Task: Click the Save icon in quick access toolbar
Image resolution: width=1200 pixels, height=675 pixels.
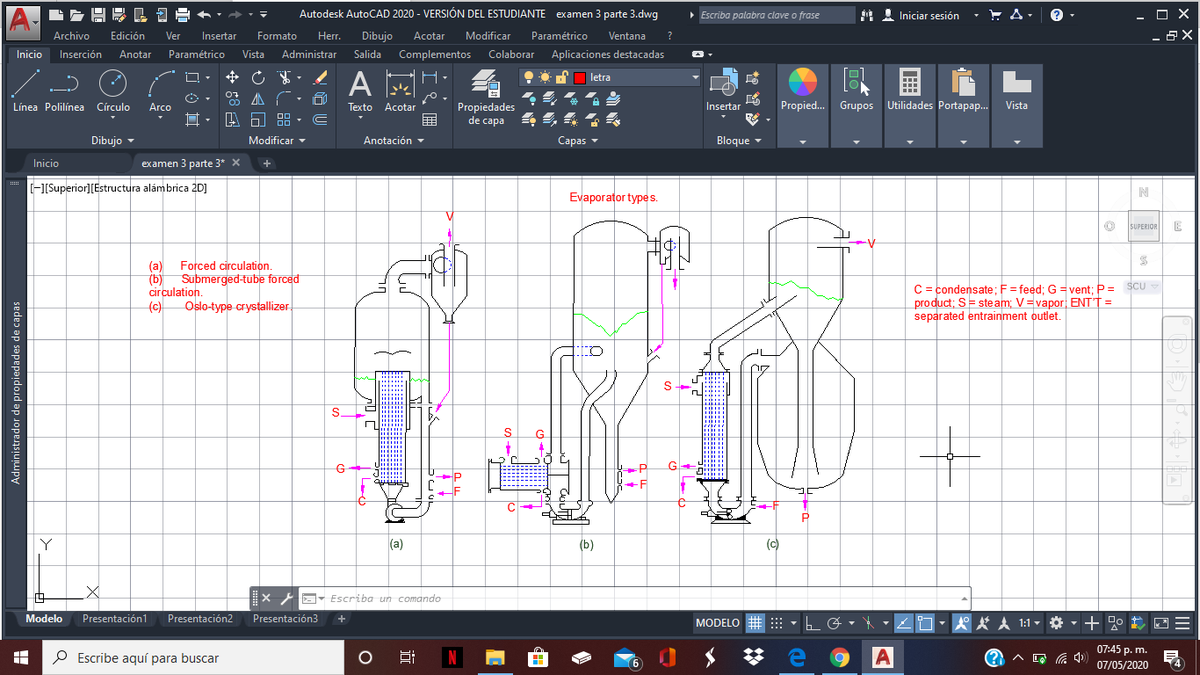Action: [x=99, y=15]
